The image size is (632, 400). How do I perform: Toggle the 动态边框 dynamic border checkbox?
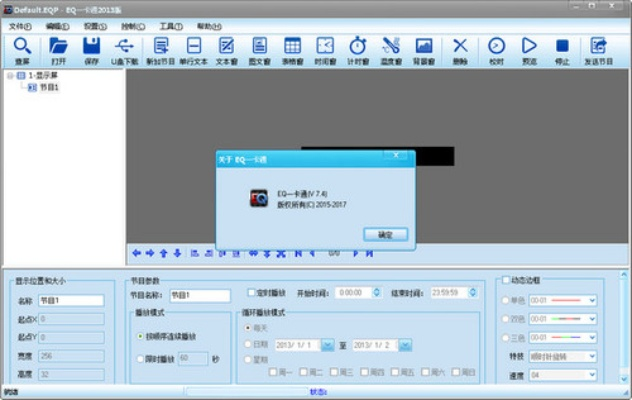(x=503, y=280)
